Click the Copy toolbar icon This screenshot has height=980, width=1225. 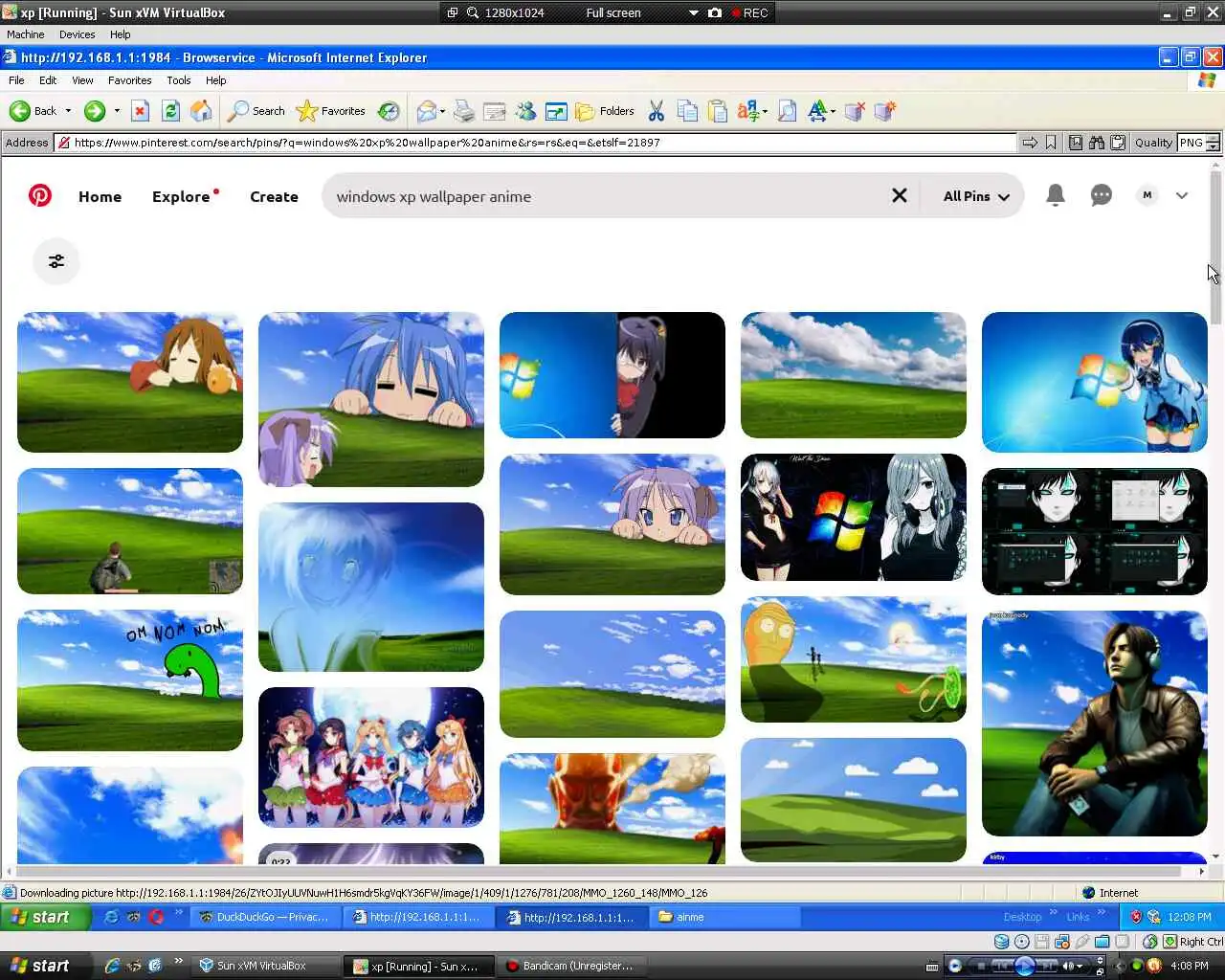pyautogui.click(x=686, y=111)
